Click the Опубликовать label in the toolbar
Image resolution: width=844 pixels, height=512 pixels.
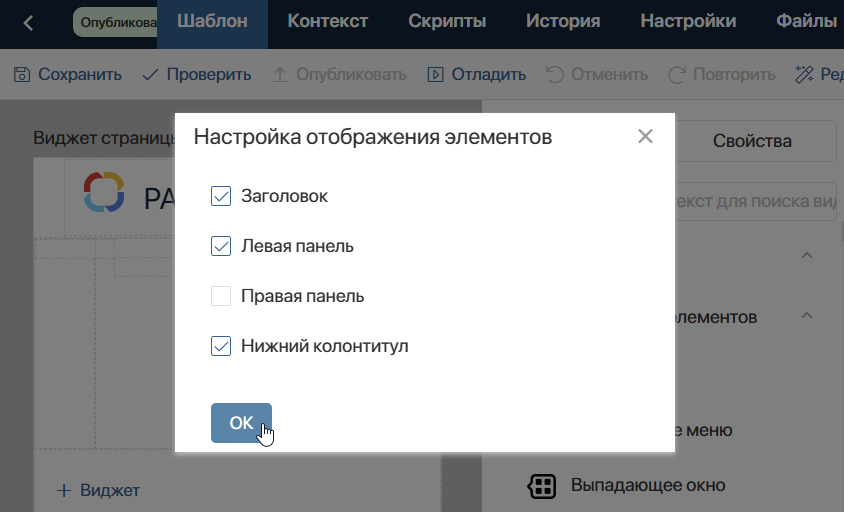[351, 74]
